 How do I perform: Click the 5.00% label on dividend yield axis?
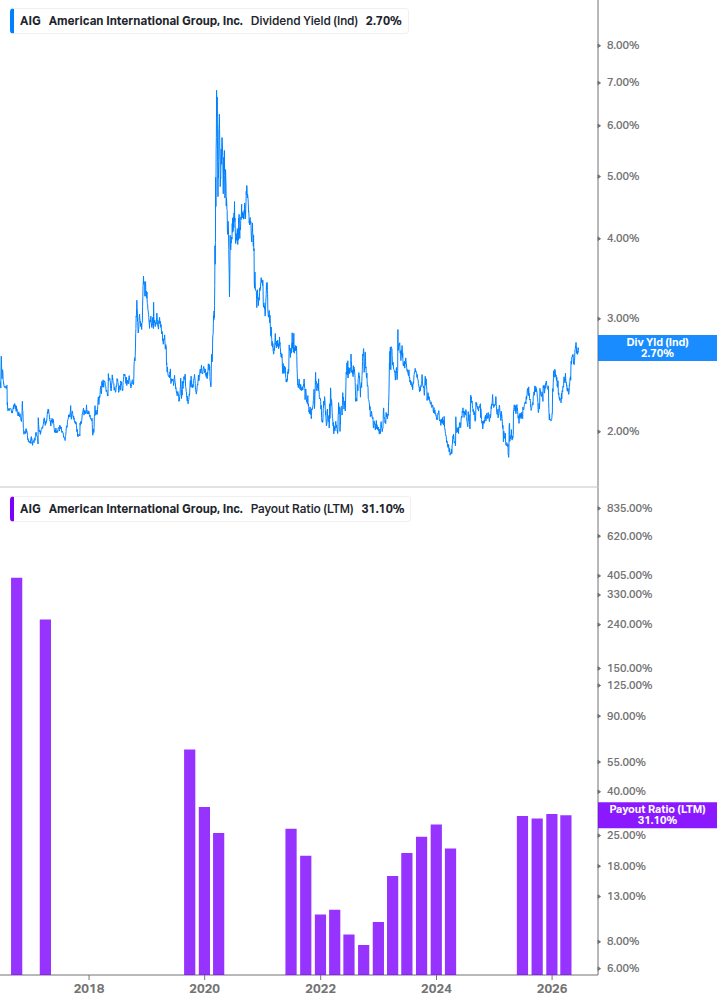(x=623, y=176)
